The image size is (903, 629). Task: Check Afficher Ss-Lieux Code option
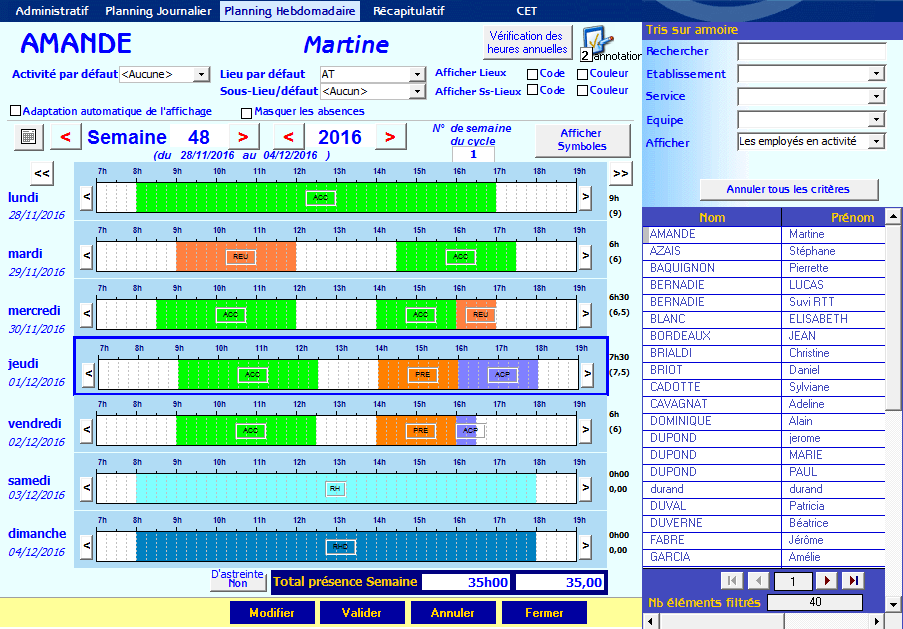click(x=533, y=90)
